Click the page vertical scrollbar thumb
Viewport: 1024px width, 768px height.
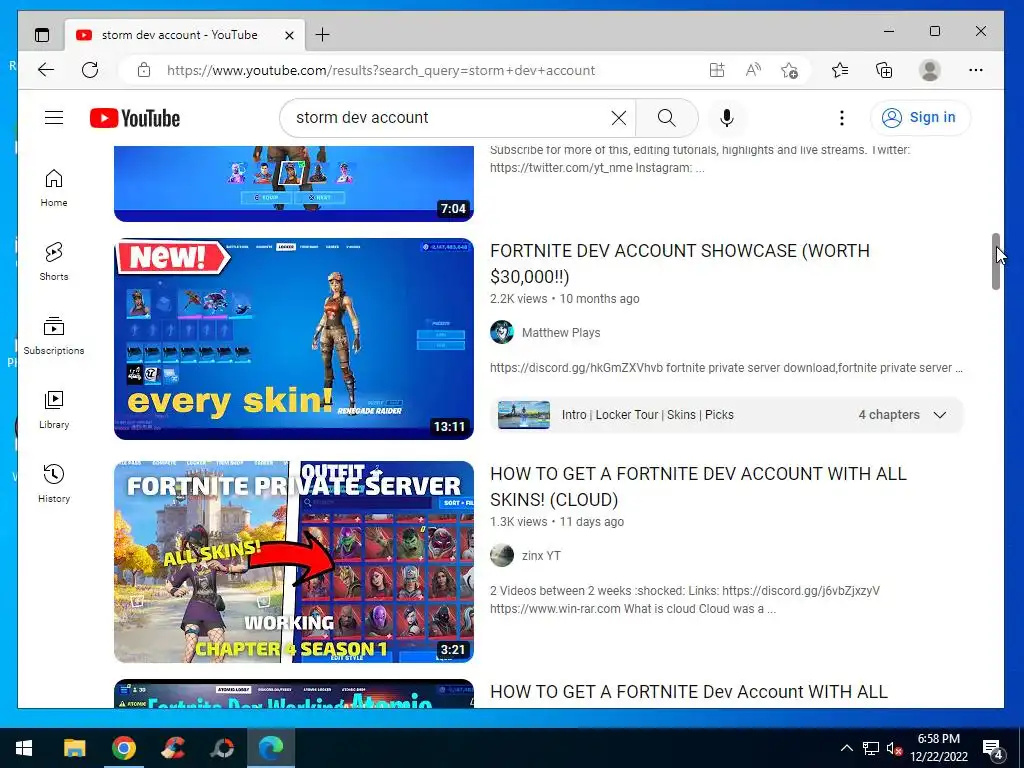tap(996, 261)
